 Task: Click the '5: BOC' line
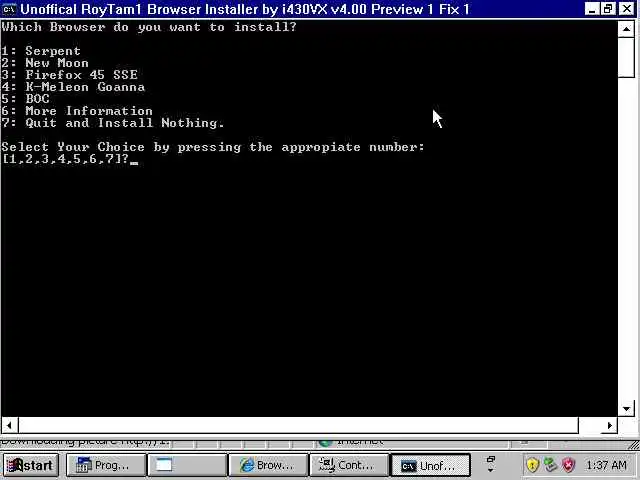pos(25,99)
